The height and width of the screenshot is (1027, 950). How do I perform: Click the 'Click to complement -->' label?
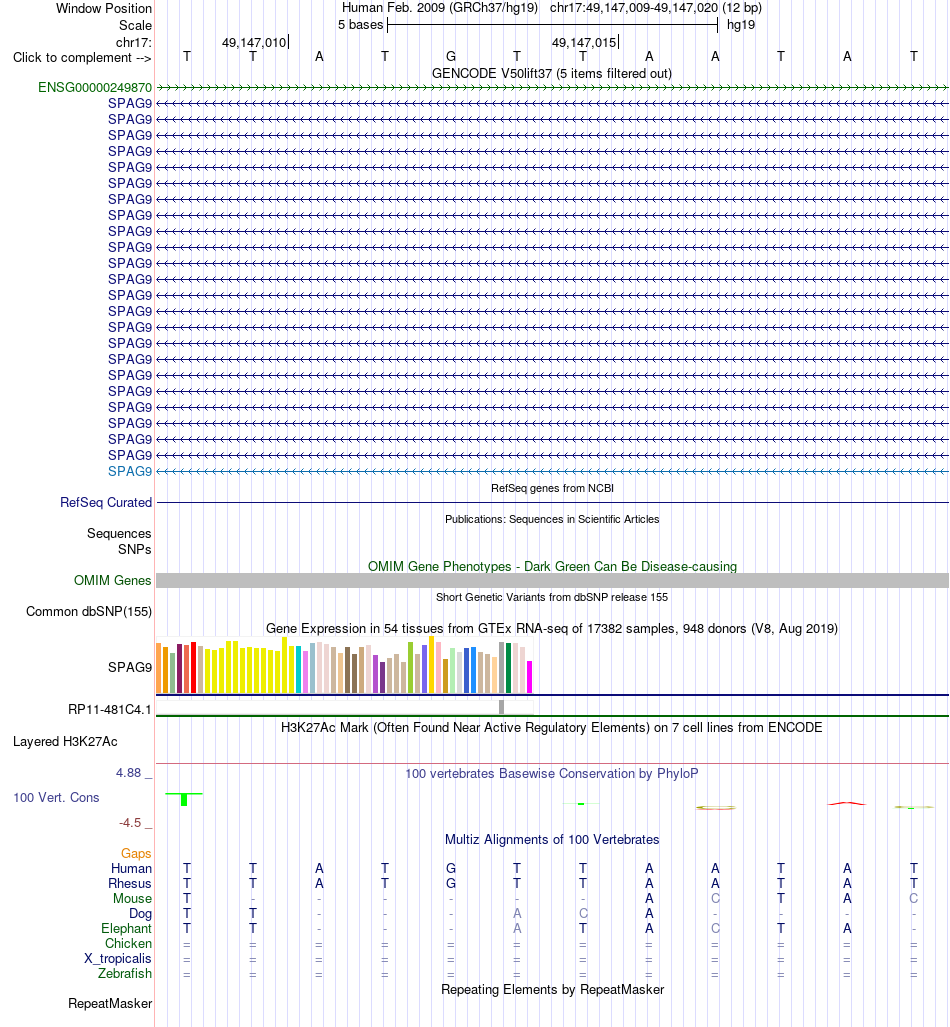pos(83,58)
